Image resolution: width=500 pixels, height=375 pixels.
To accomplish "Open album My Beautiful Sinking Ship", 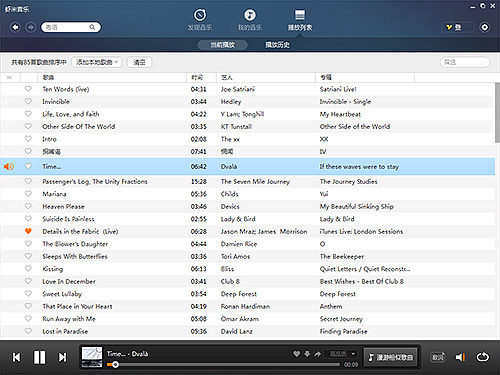I will click(x=356, y=206).
